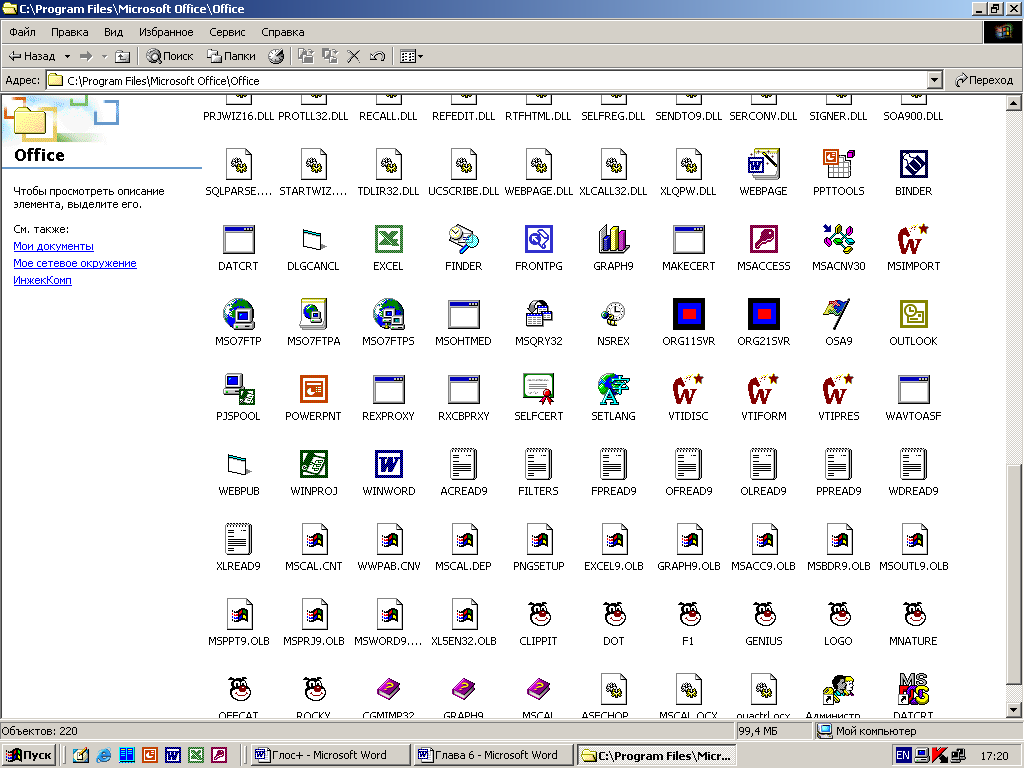Select the MSIMPORT wizard icon
This screenshot has height=768, width=1024.
(913, 240)
